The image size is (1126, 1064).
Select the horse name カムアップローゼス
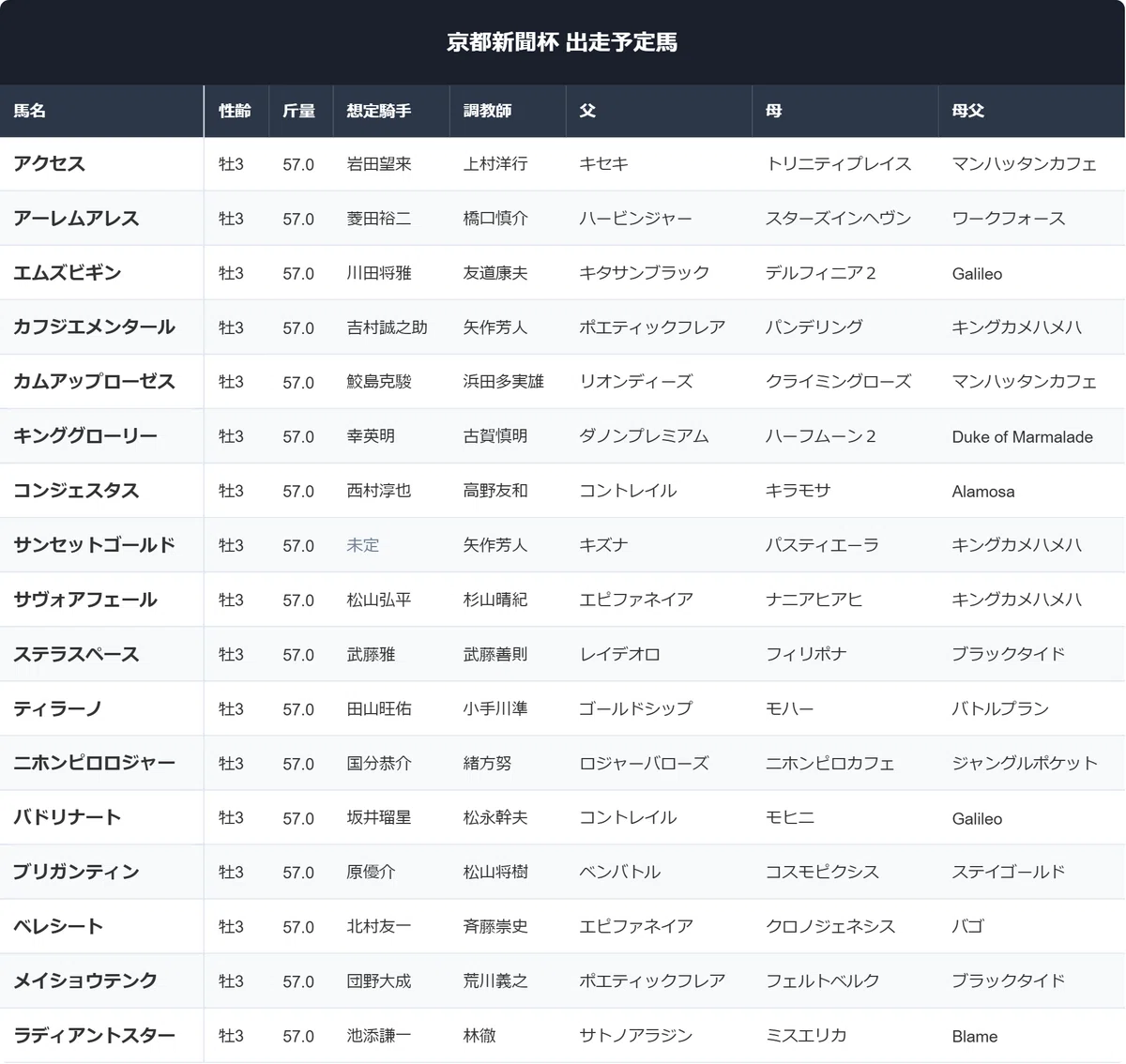click(94, 381)
